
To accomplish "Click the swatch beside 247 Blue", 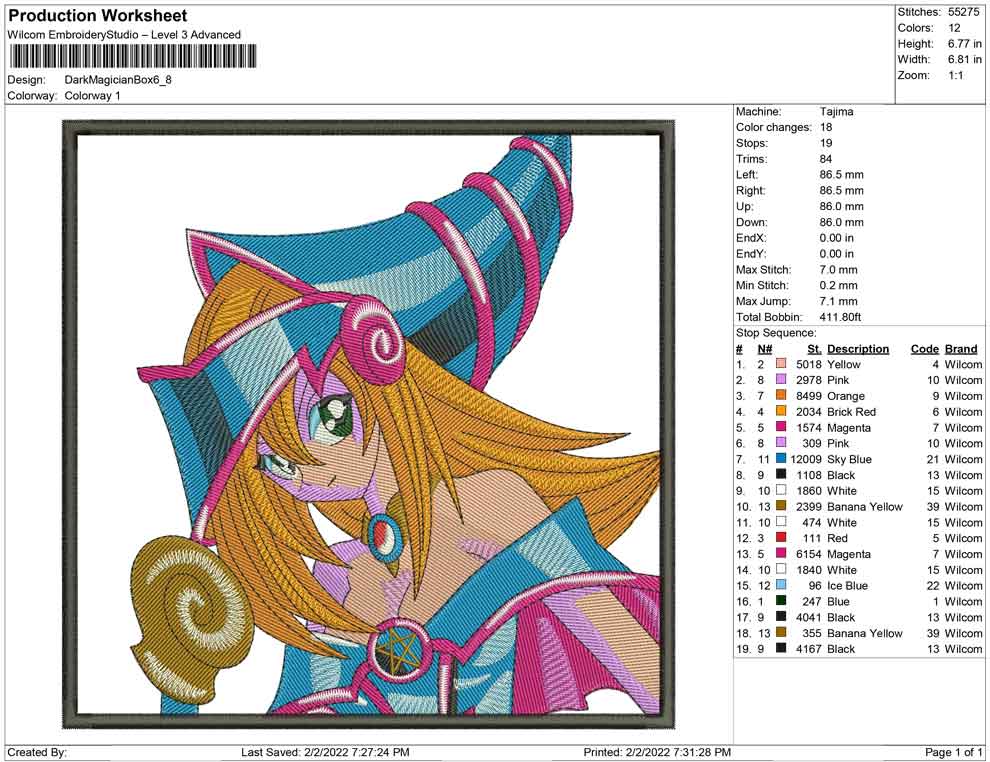I will [x=781, y=601].
